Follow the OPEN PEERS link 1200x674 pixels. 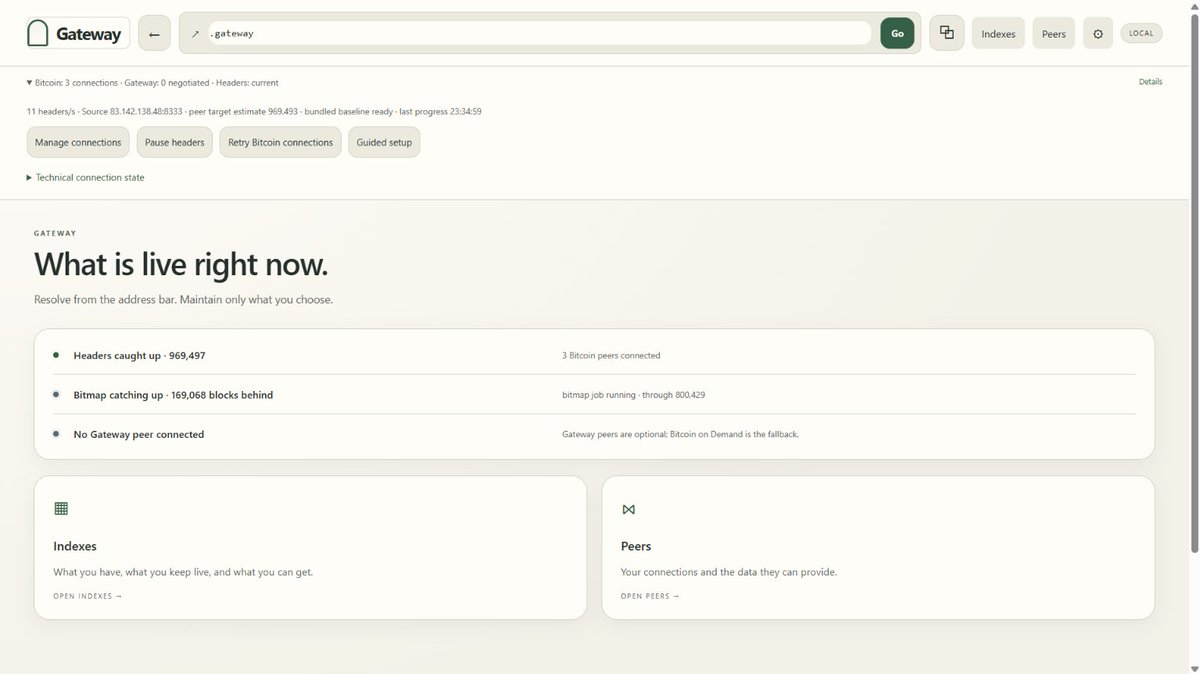point(650,596)
